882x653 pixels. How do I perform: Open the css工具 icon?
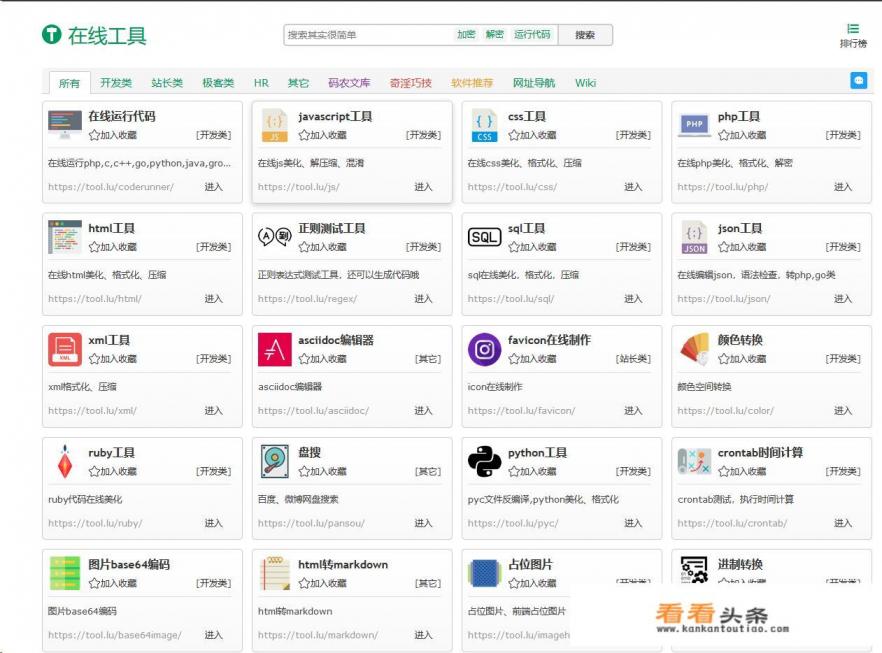484,125
